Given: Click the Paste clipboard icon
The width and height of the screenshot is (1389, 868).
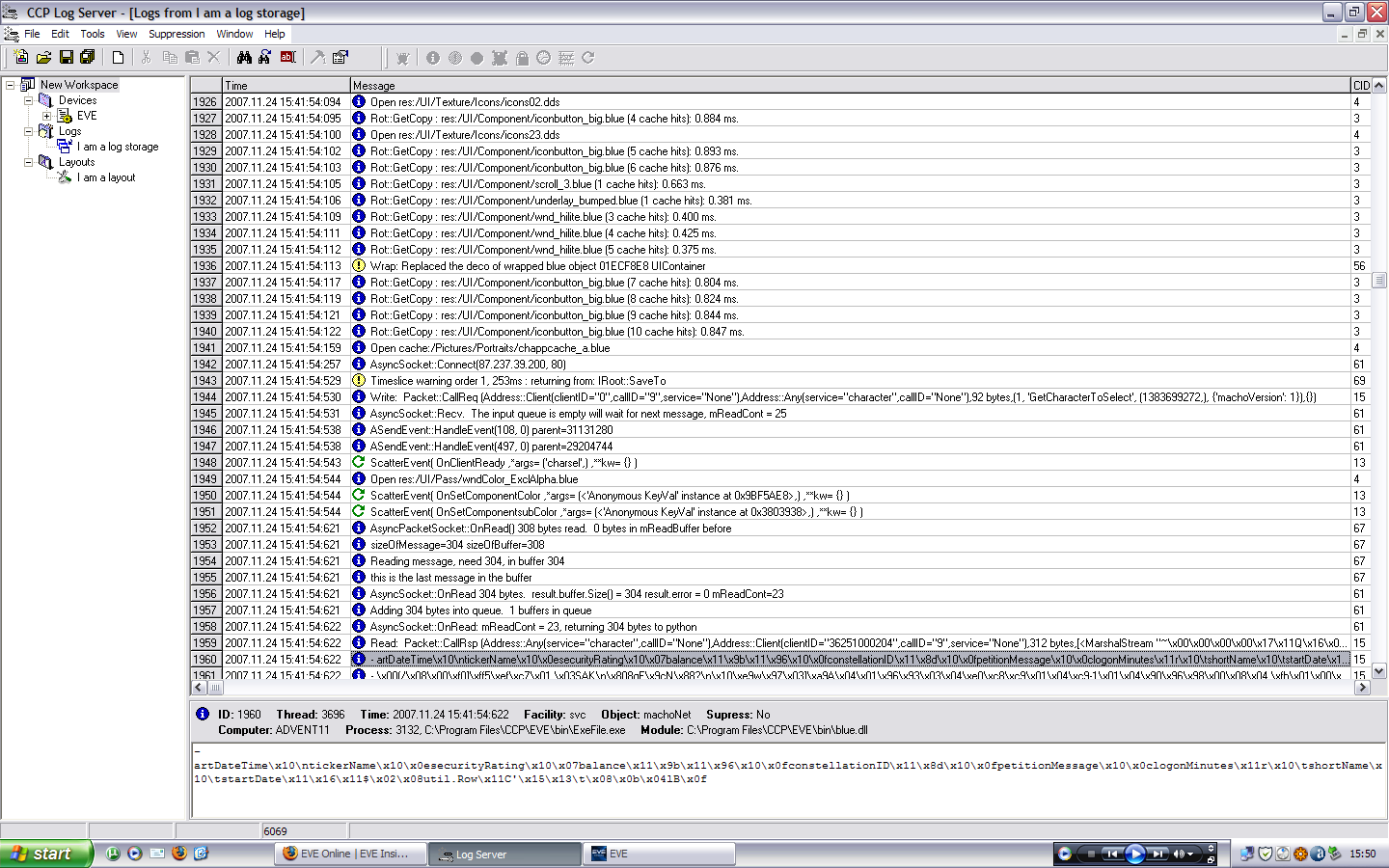Looking at the screenshot, I should (x=192, y=58).
